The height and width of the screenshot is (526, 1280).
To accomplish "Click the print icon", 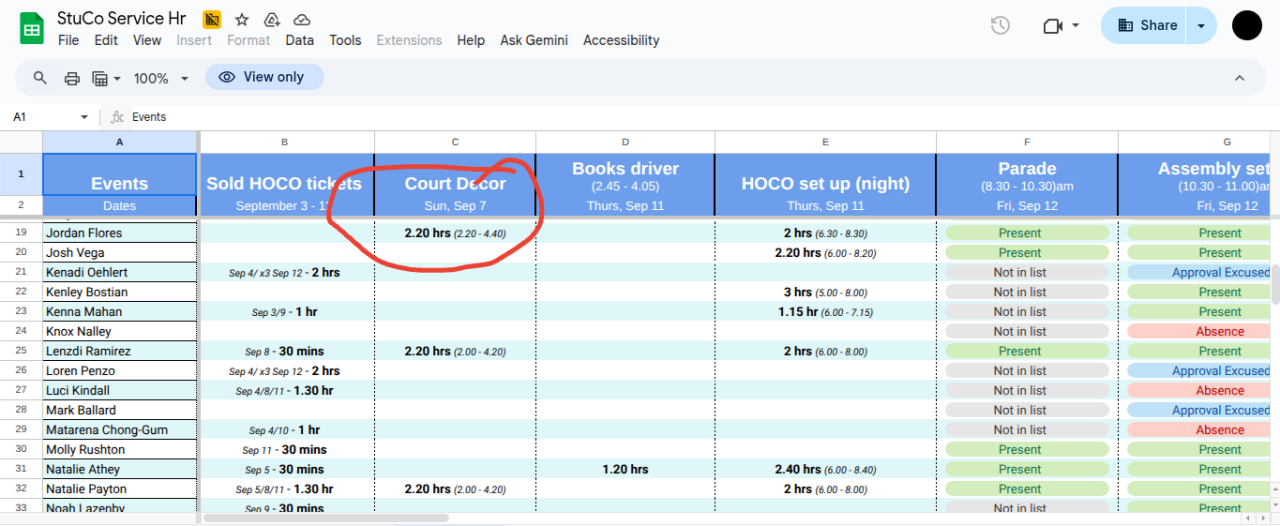I will pyautogui.click(x=72, y=78).
